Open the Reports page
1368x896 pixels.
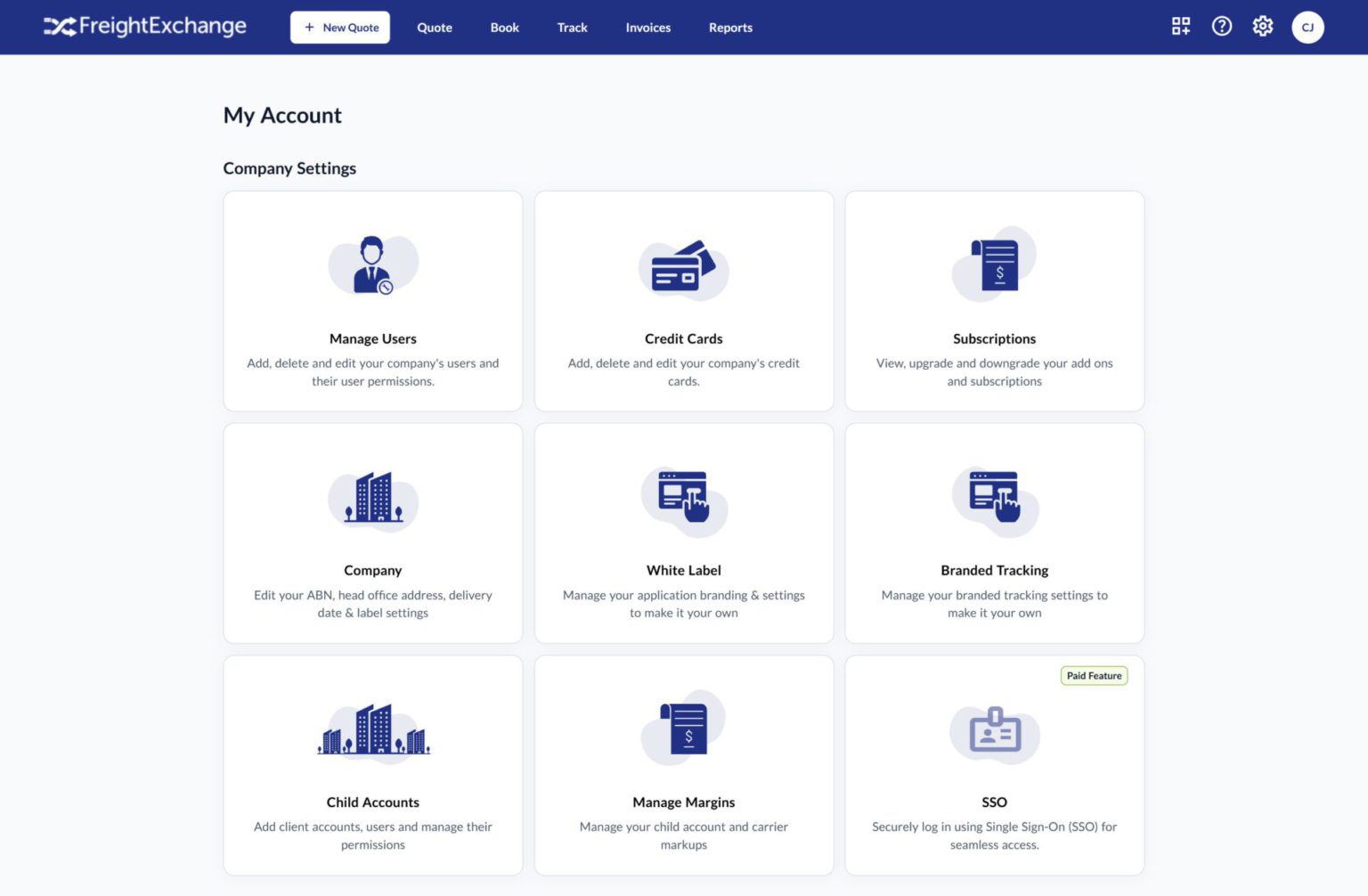[x=730, y=28]
